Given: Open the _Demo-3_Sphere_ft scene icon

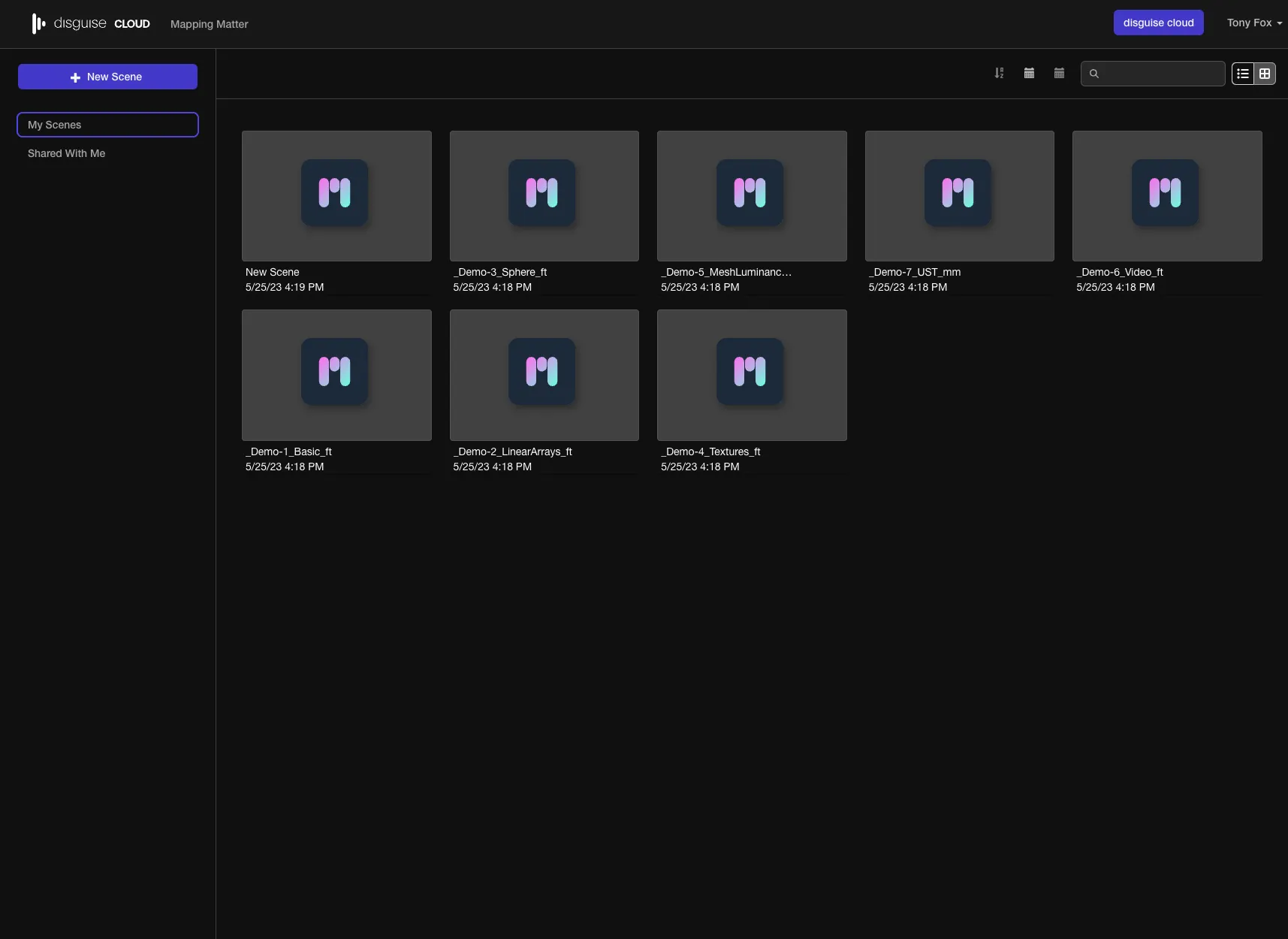Looking at the screenshot, I should pos(541,193).
